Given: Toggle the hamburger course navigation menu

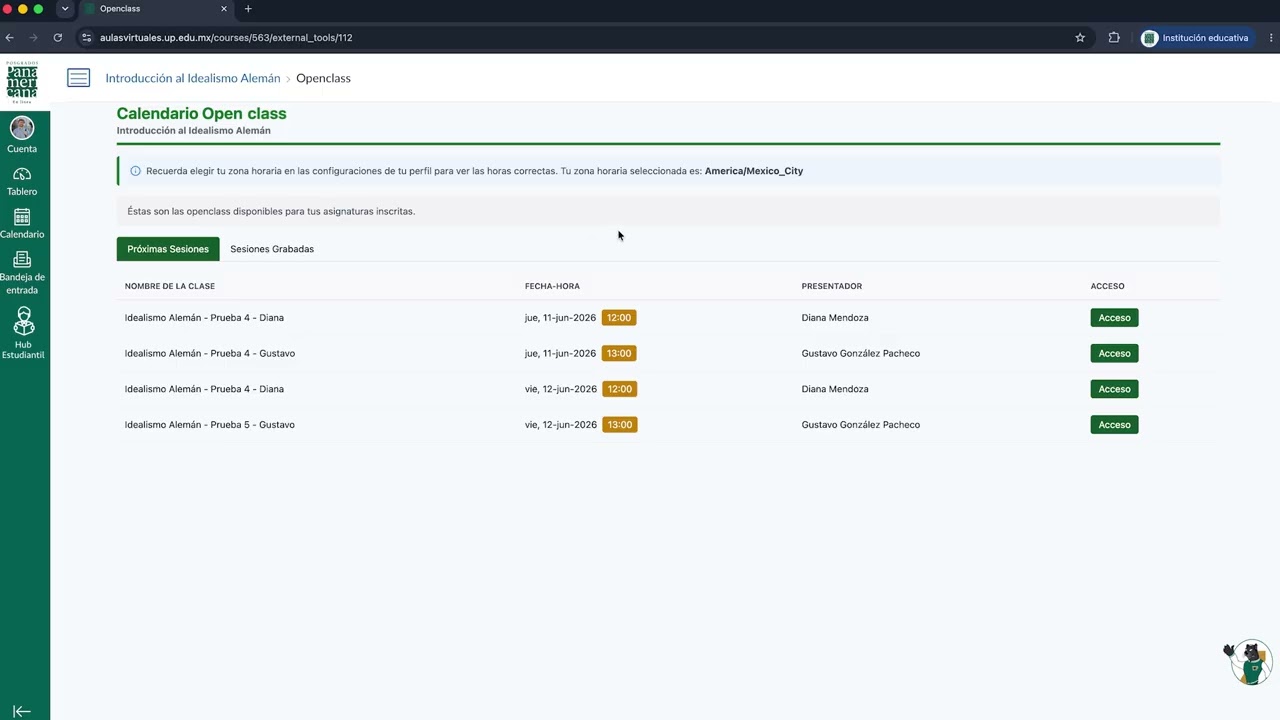Looking at the screenshot, I should click(79, 78).
